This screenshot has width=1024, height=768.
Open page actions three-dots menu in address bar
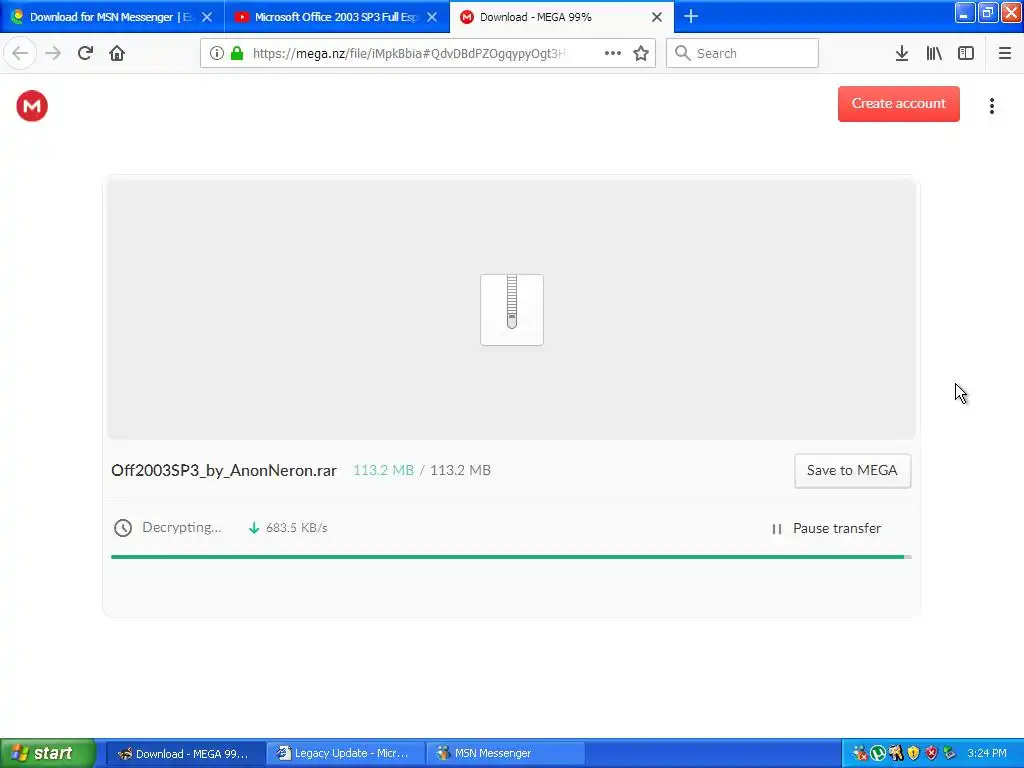tap(613, 53)
